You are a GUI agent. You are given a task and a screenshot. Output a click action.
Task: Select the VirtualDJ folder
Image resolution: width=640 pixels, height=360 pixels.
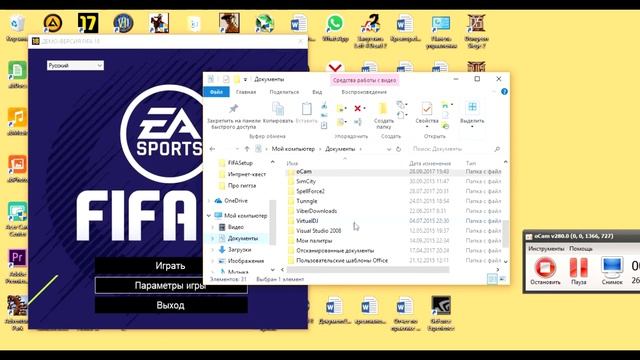coord(307,221)
